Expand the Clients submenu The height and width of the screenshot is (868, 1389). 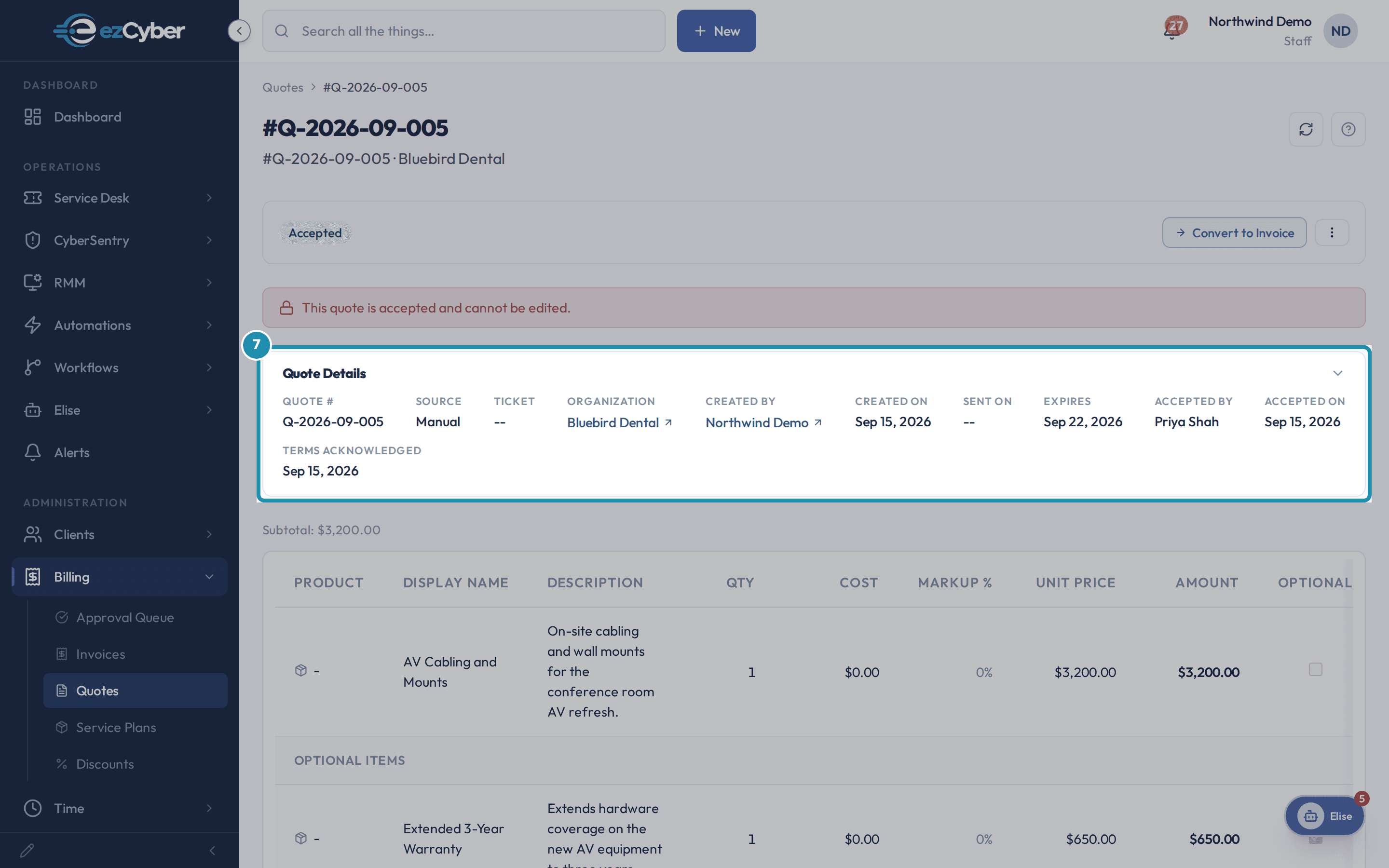click(209, 534)
